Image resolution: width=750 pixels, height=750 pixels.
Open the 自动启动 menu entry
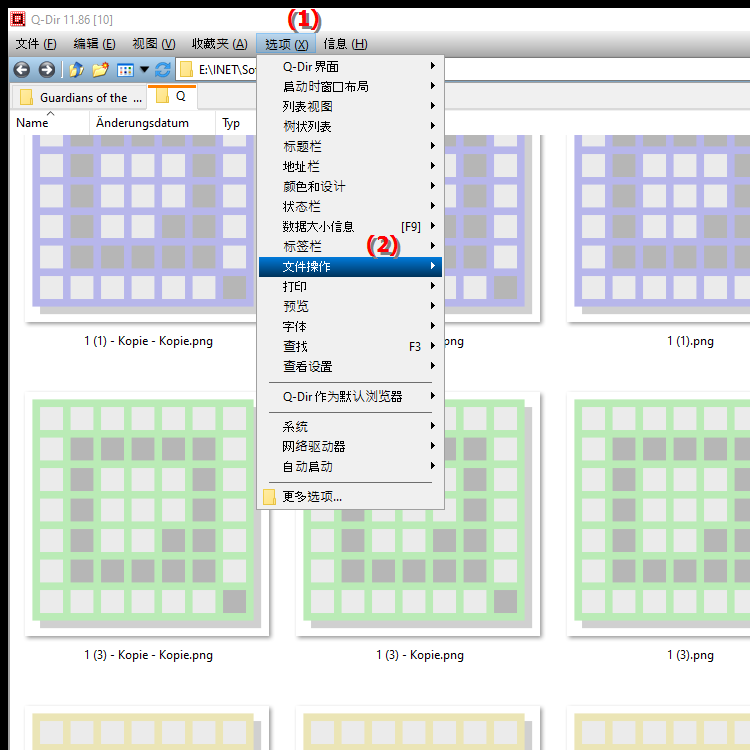pos(350,466)
